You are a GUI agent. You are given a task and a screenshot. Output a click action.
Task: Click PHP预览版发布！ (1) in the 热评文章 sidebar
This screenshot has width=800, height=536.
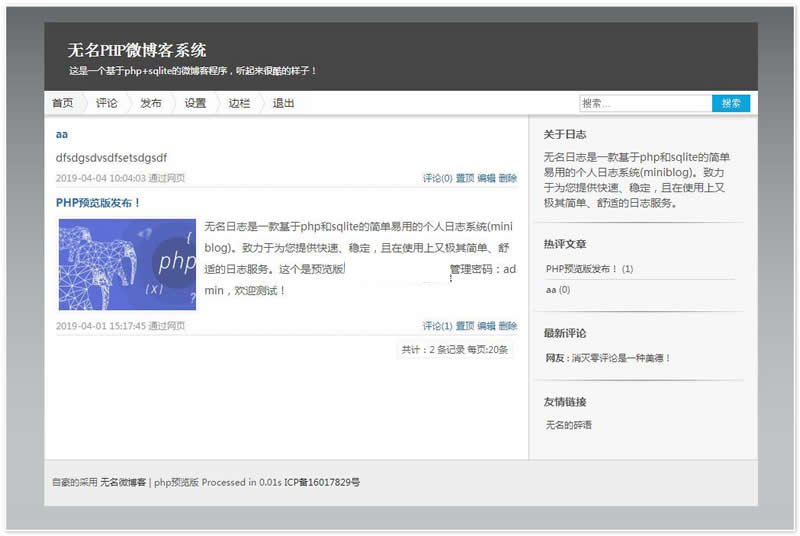tap(589, 269)
